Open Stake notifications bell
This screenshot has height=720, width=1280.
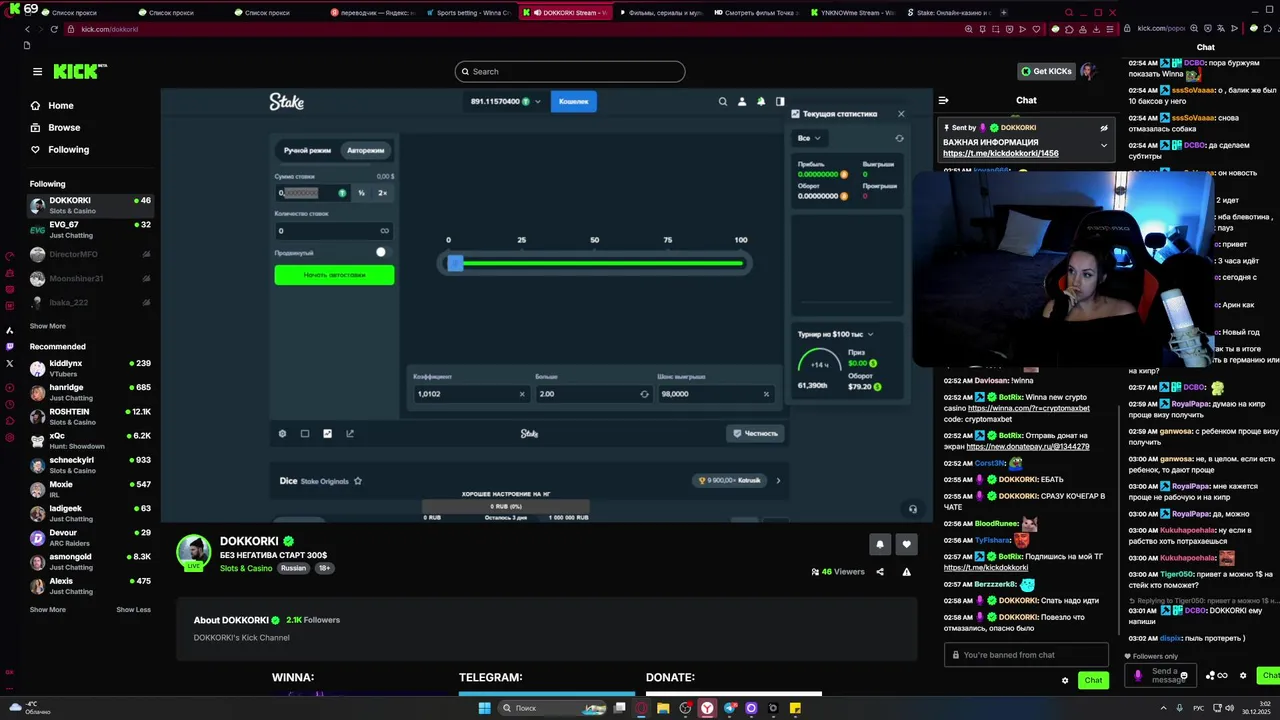761,101
